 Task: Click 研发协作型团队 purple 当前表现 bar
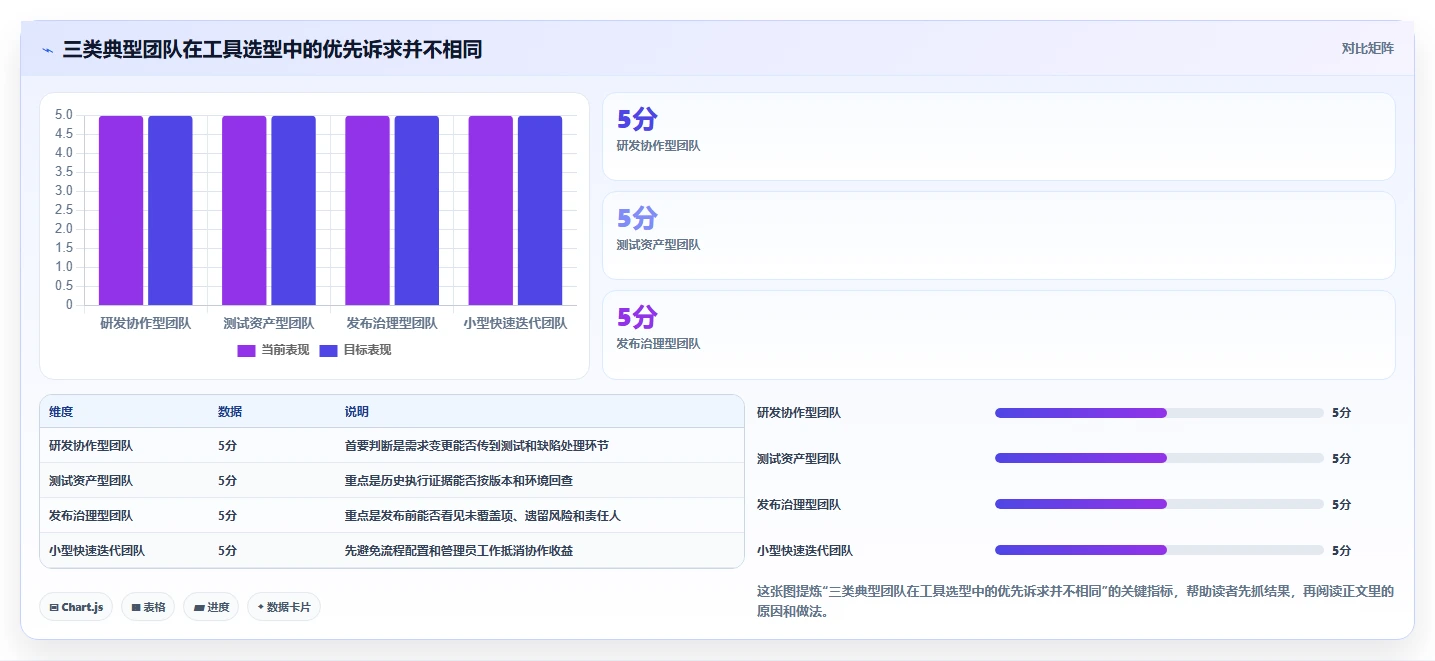click(x=121, y=210)
